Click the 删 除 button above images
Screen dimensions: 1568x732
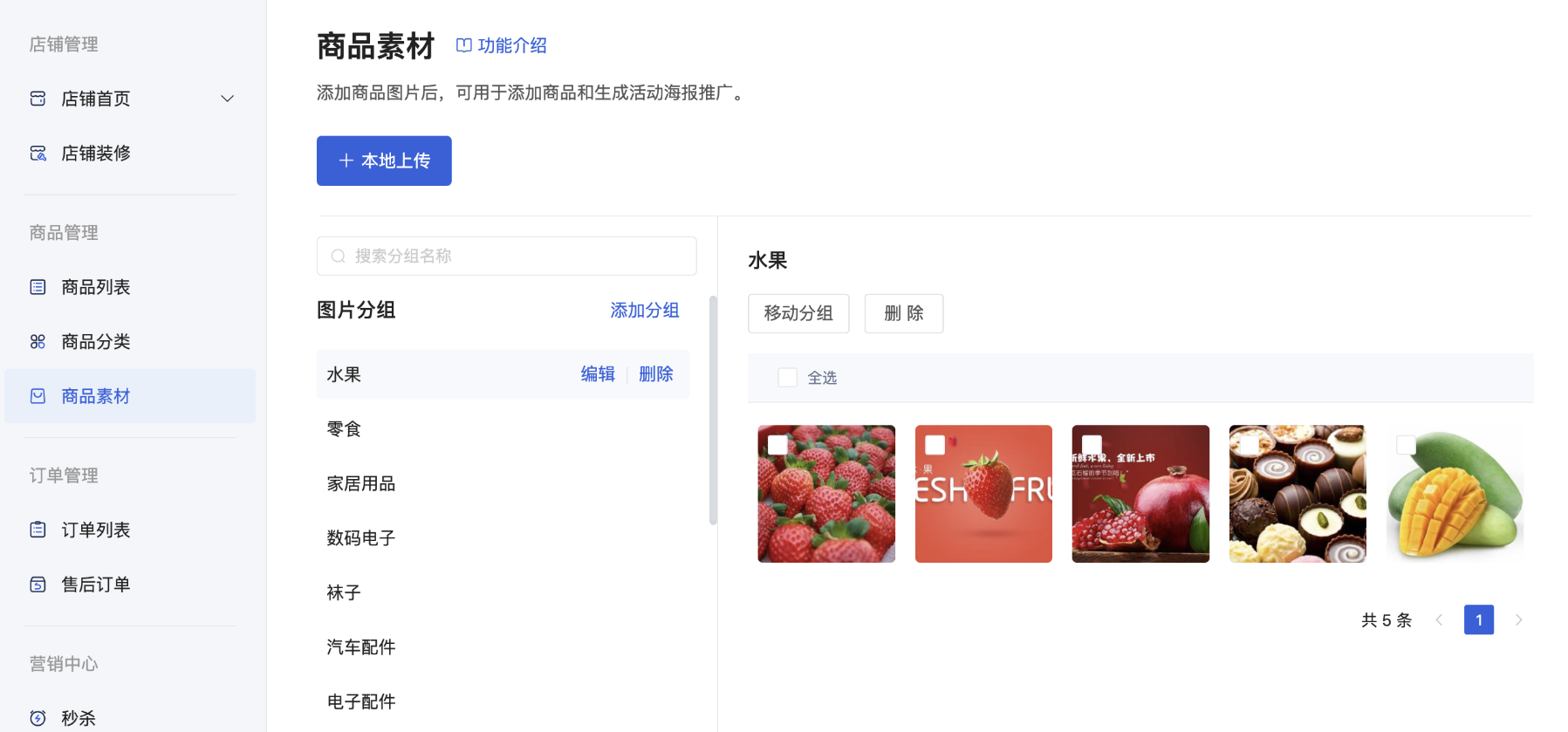904,313
